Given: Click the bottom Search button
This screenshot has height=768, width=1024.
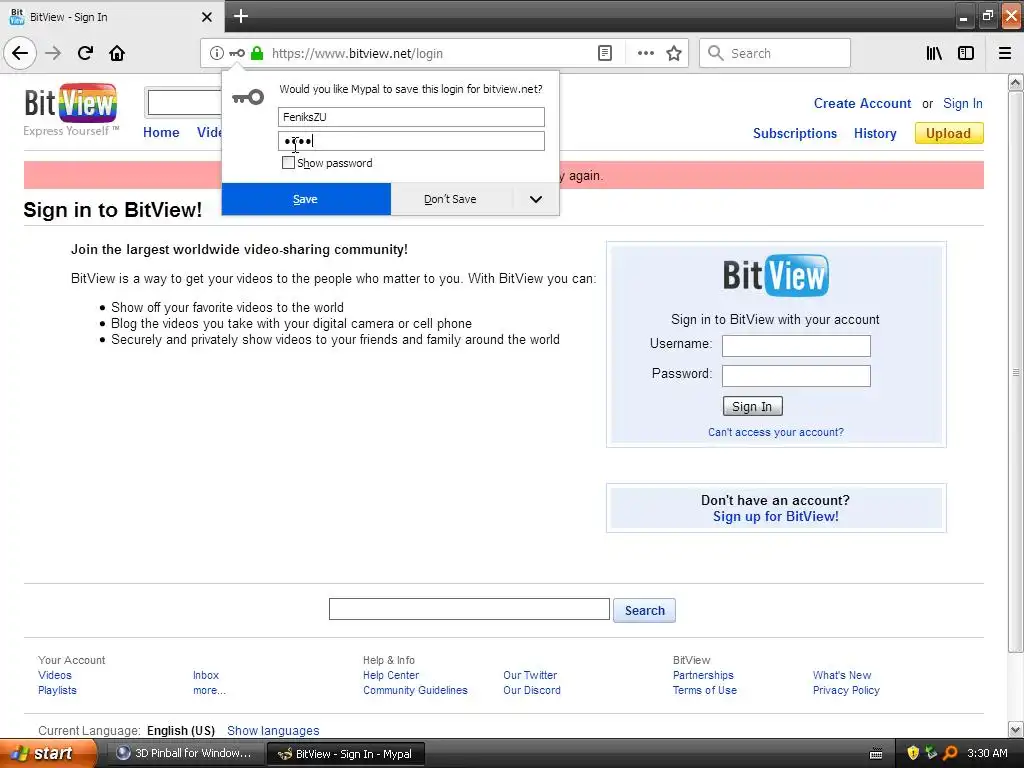Looking at the screenshot, I should click(644, 611).
